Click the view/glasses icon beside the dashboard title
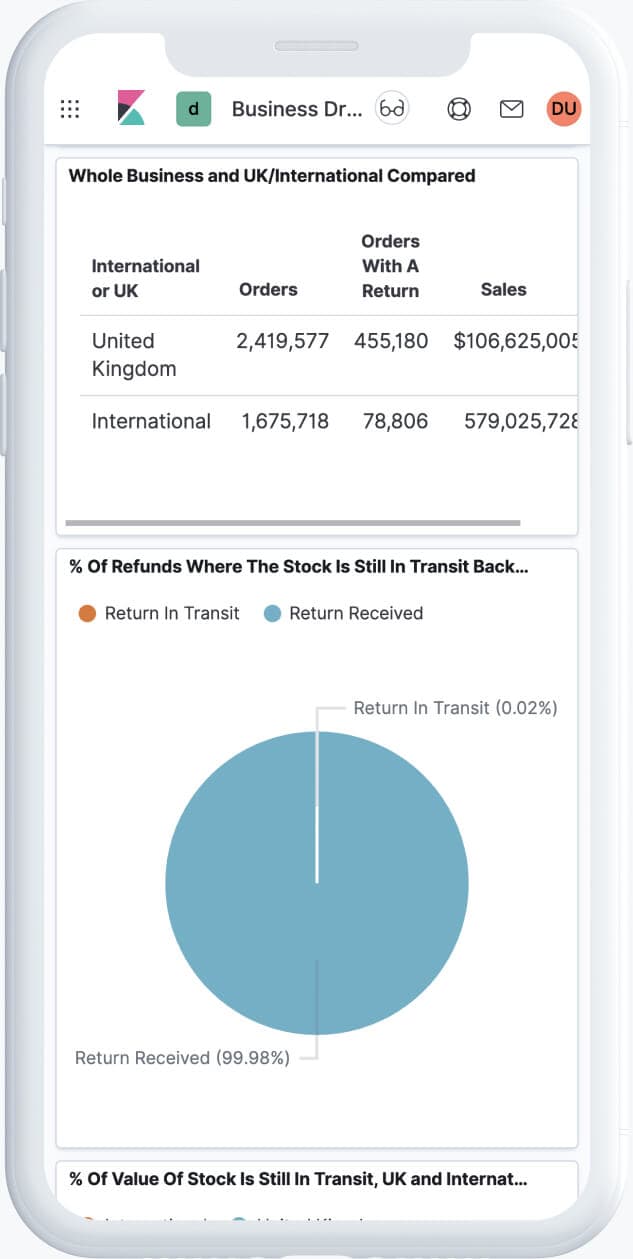Image resolution: width=633 pixels, height=1259 pixels. click(390, 108)
